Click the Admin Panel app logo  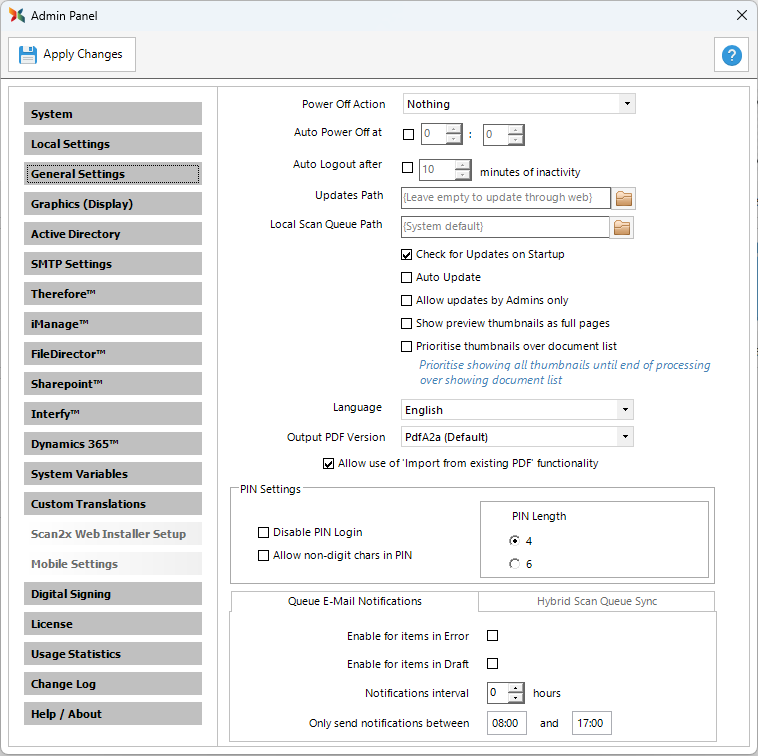point(17,15)
